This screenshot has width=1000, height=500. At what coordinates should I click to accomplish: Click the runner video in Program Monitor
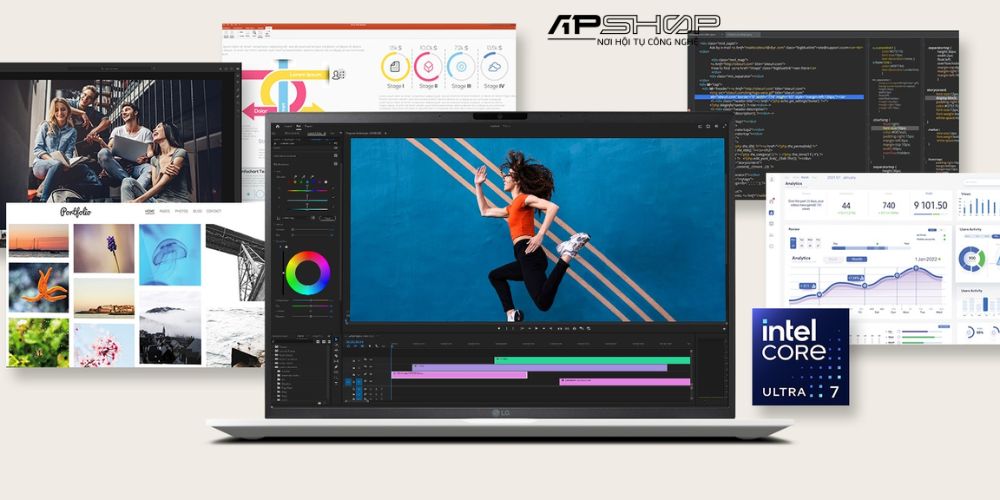click(x=538, y=230)
